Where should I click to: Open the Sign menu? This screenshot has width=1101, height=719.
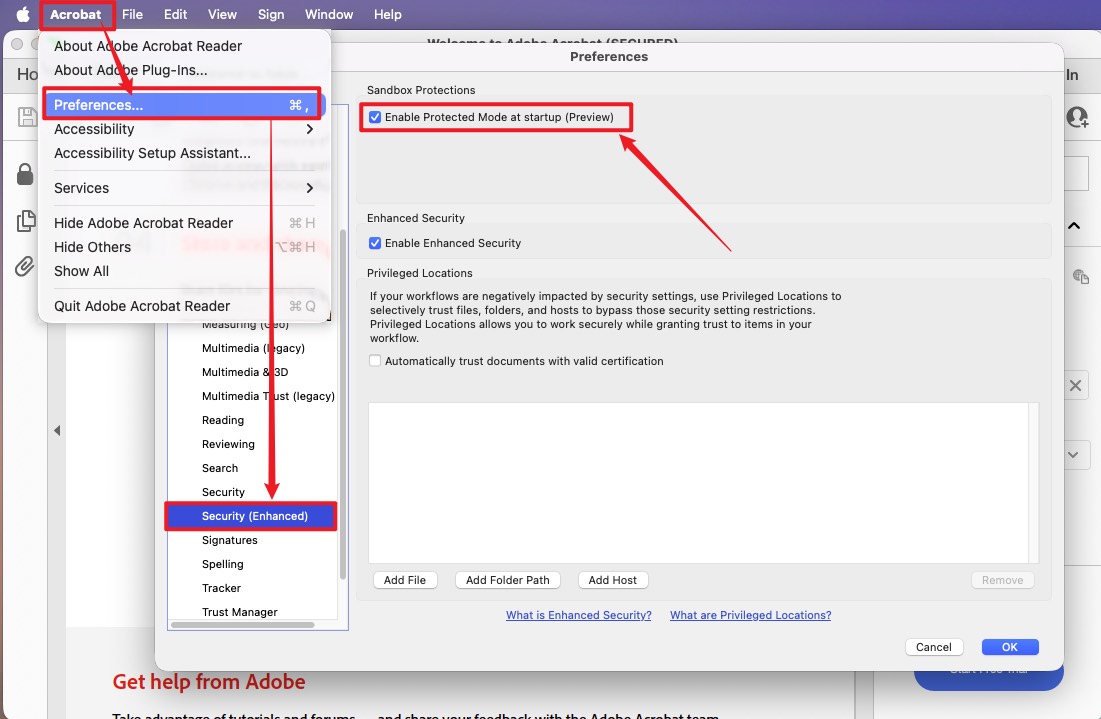point(271,14)
